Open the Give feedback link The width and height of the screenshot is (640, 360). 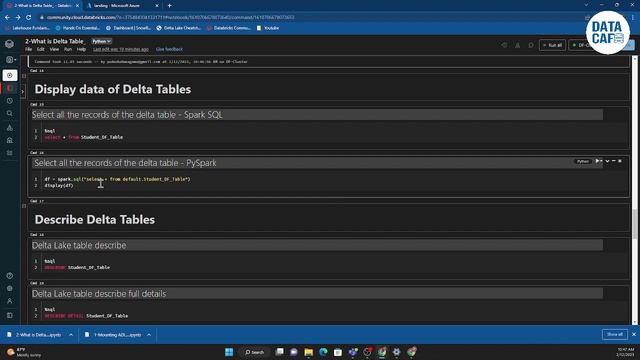(x=169, y=49)
